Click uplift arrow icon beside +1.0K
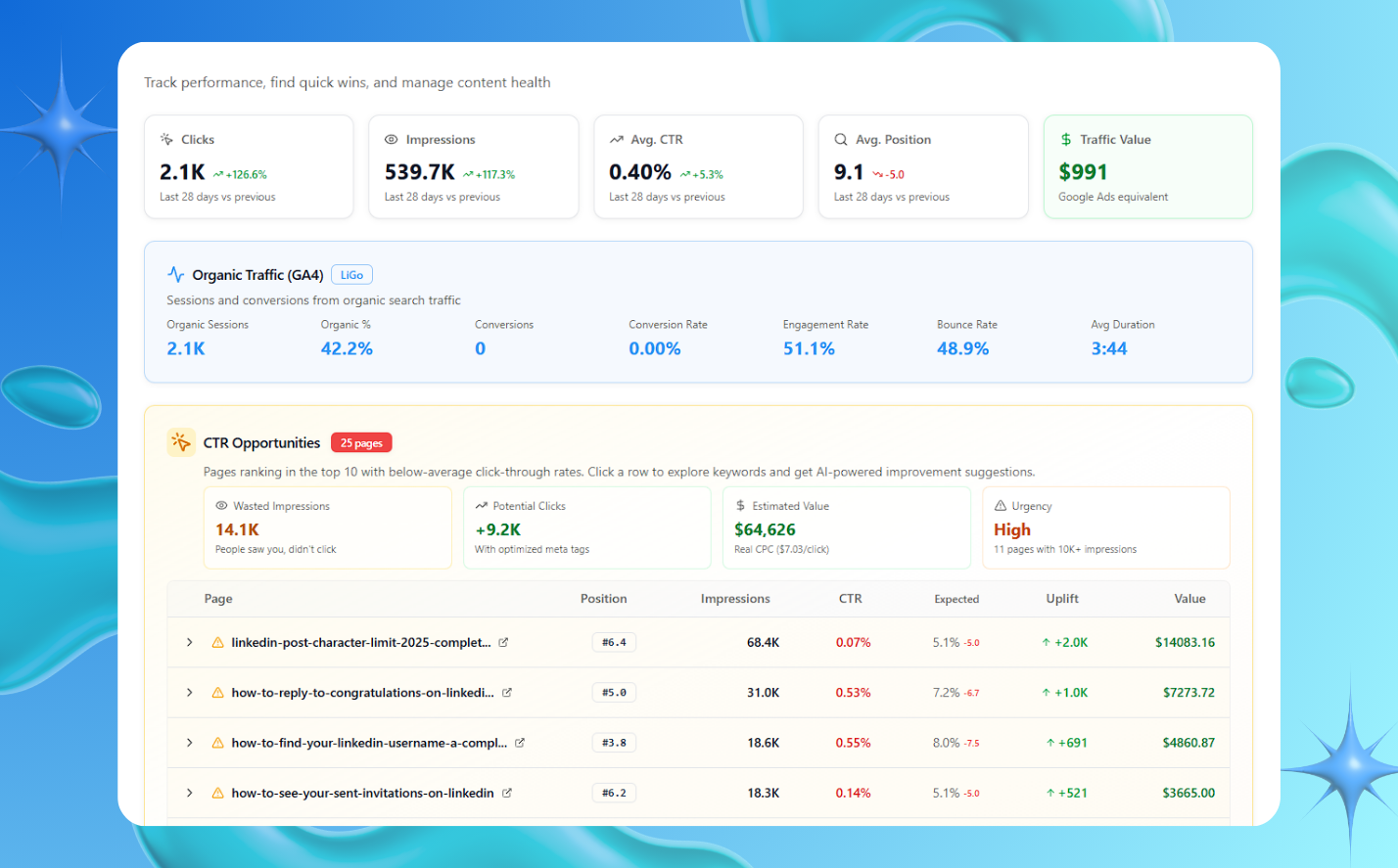The height and width of the screenshot is (868, 1398). point(1047,693)
